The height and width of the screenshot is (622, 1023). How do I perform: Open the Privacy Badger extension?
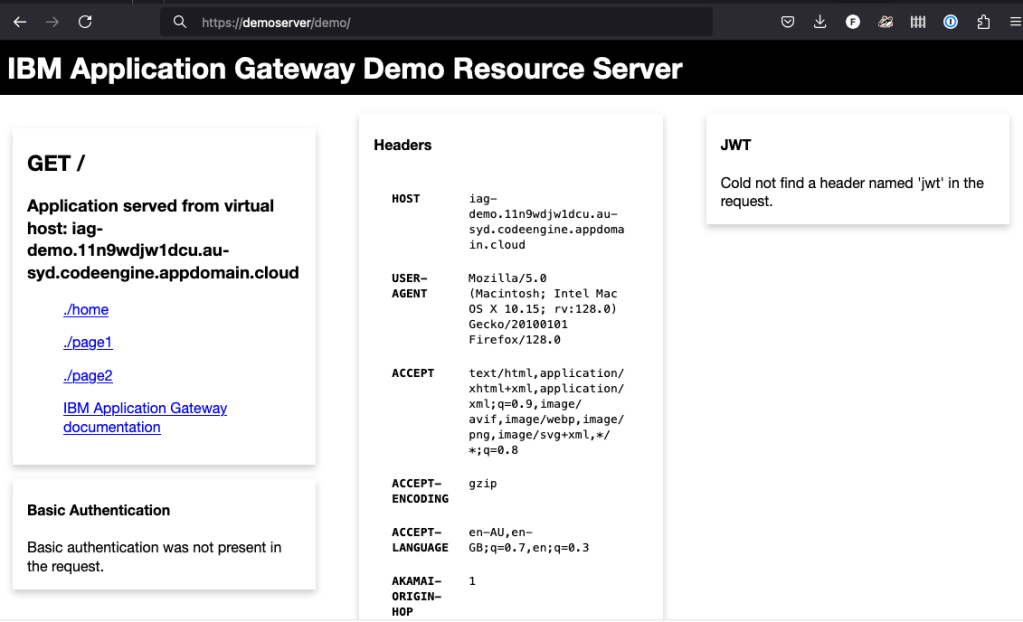point(885,21)
